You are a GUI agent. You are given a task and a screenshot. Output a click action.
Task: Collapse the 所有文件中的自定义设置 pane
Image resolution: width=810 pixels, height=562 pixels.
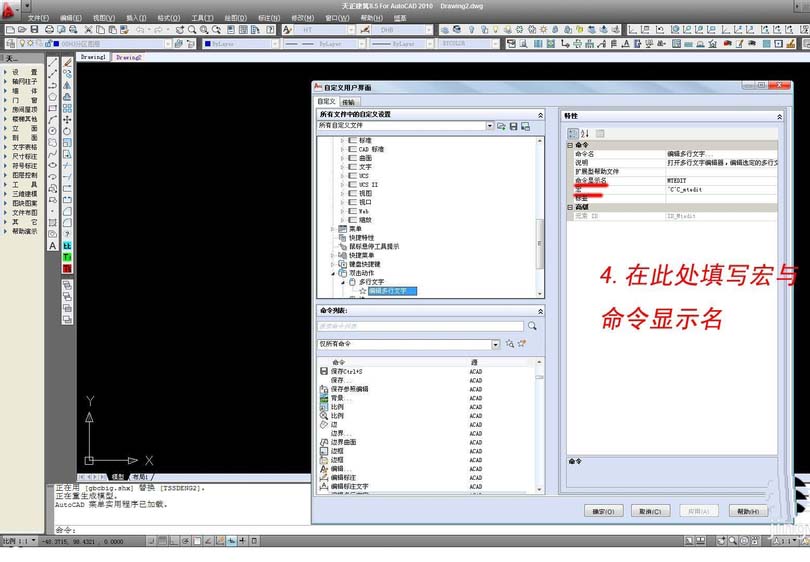(540, 115)
